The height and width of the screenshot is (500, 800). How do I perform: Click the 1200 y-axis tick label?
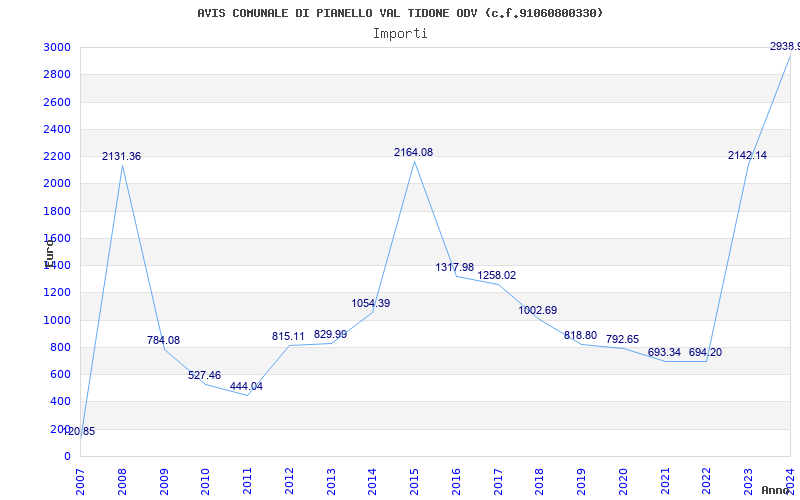[57, 293]
